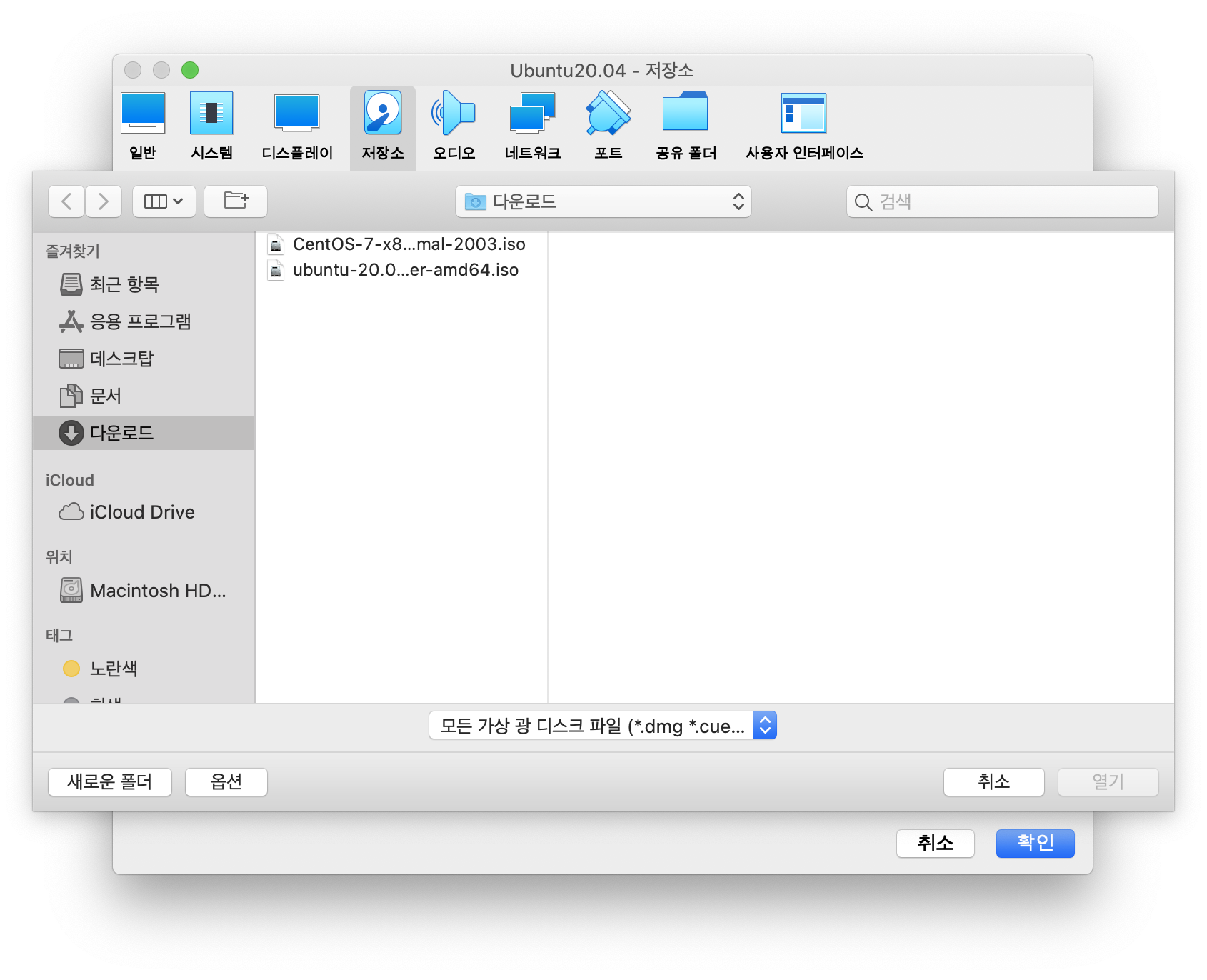Go back with the left chevron button
Viewport: 1207px width, 980px height.
tap(66, 201)
